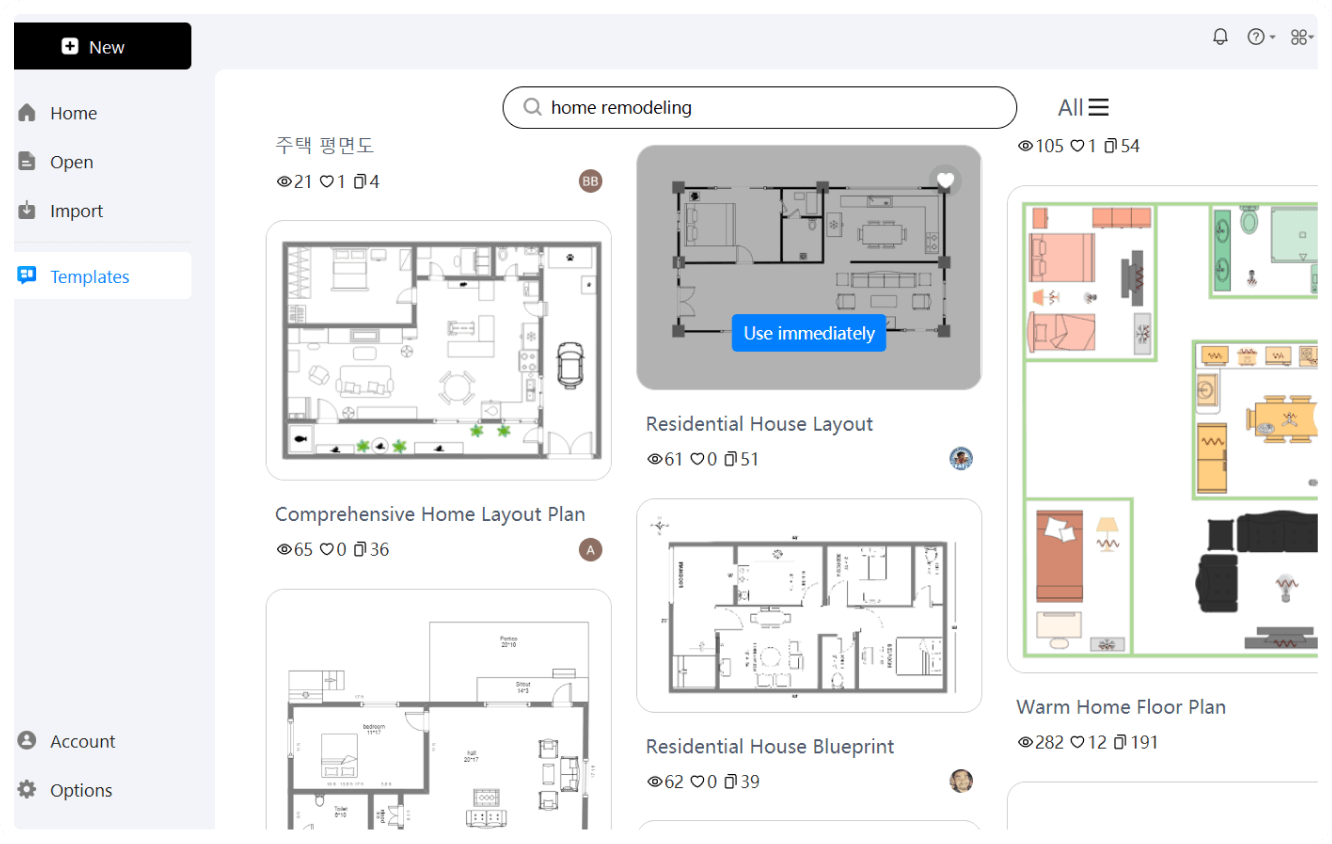Click the Comprehensive Home Layout Plan title
Image resolution: width=1332 pixels, height=844 pixels.
(430, 514)
